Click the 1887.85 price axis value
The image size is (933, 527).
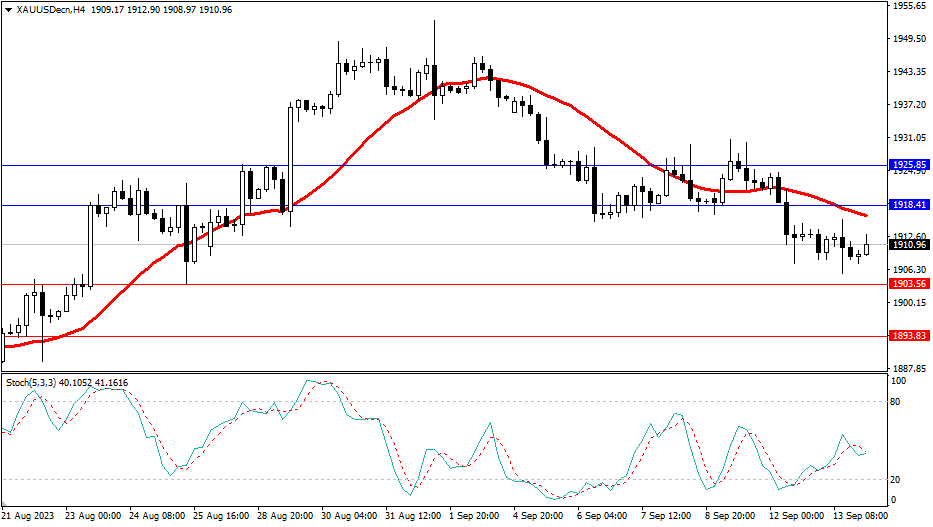(x=909, y=368)
